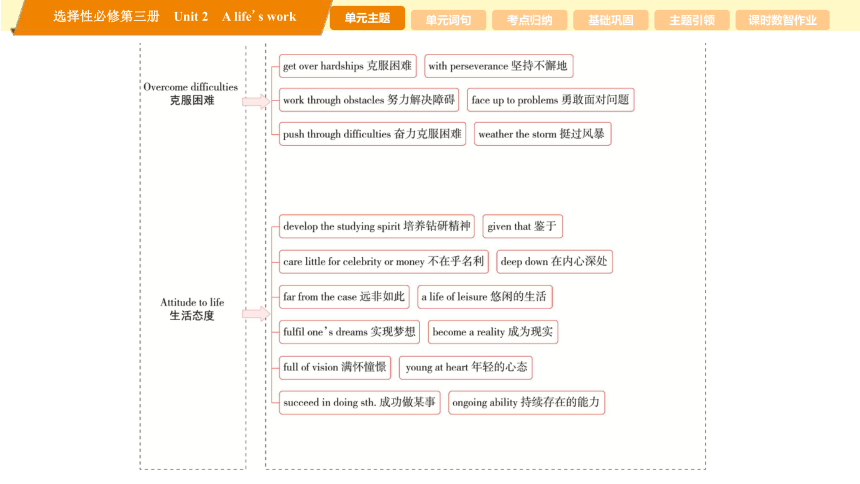Go to the 主题引领 tab
The image size is (860, 484).
pyautogui.click(x=692, y=20)
